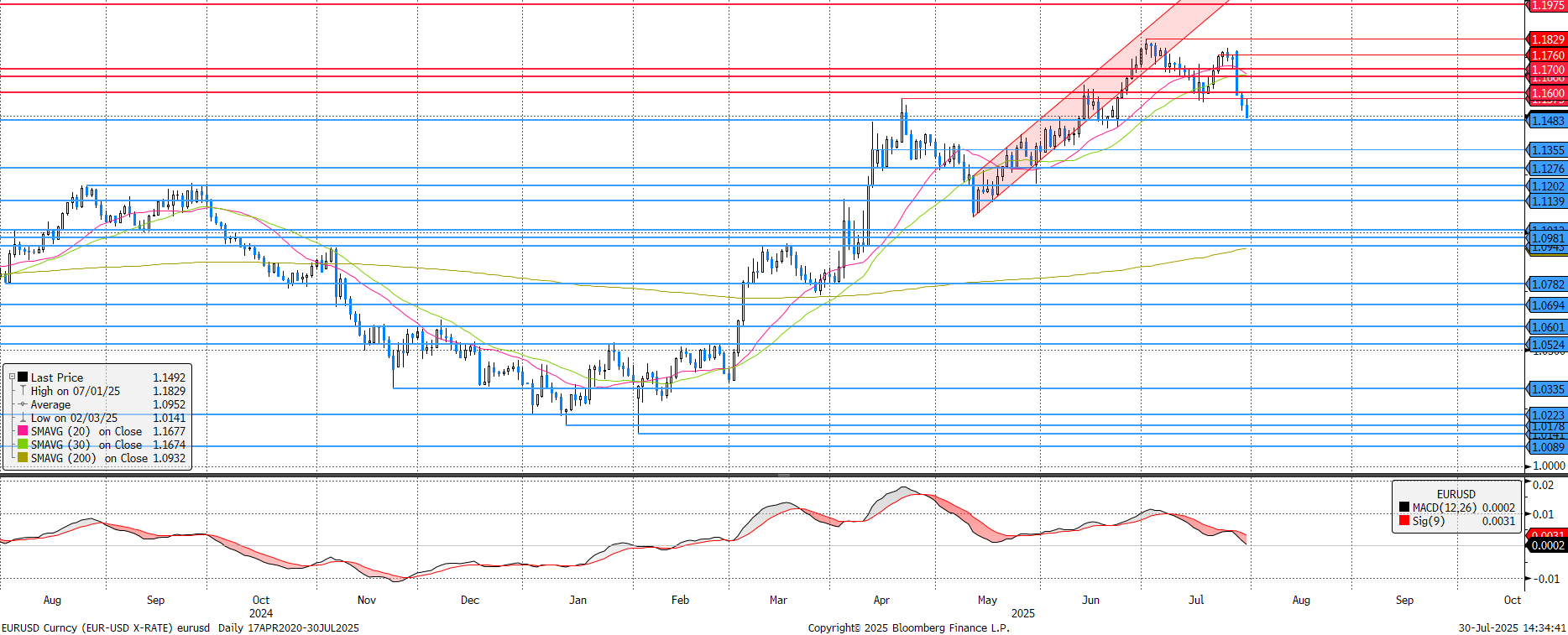Click the blue 1.0524 price tag
This screenshot has width=1568, height=635.
click(1546, 345)
